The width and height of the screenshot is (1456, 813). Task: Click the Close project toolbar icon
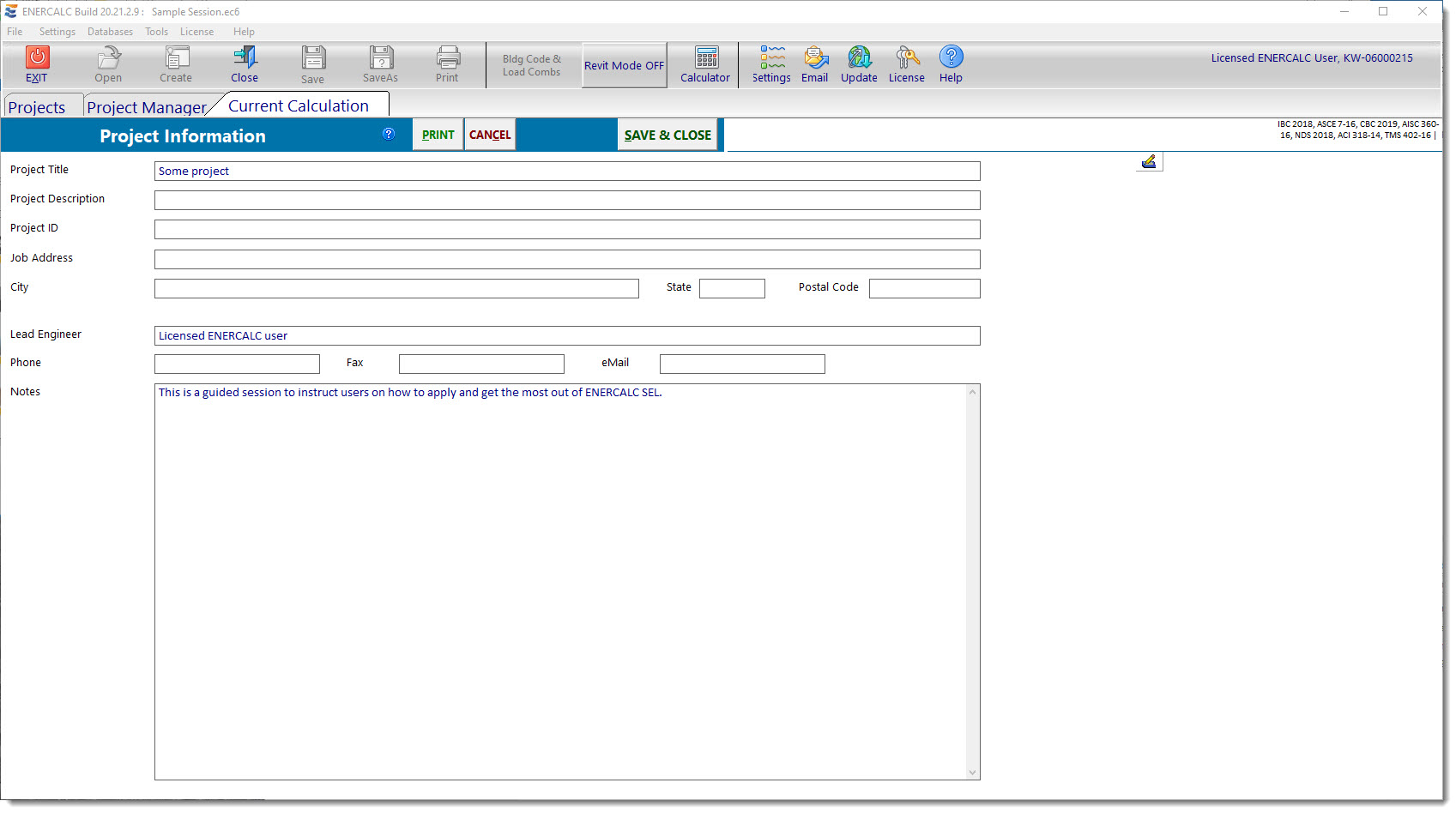point(245,57)
